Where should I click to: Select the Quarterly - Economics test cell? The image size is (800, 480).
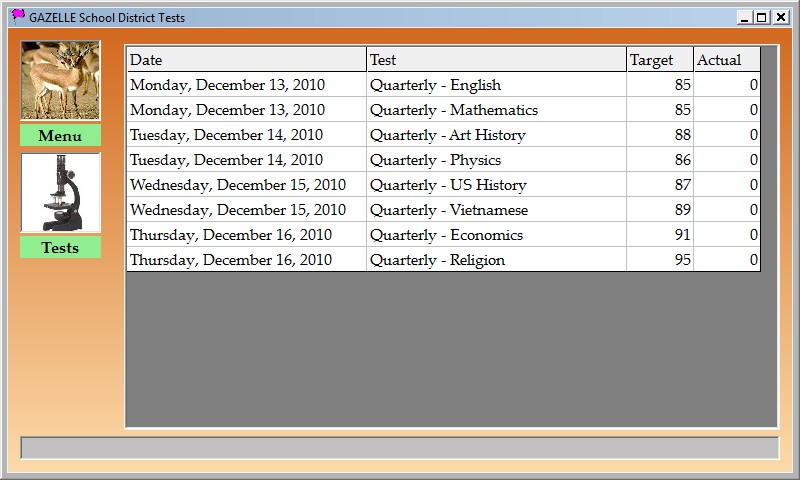tap(496, 235)
